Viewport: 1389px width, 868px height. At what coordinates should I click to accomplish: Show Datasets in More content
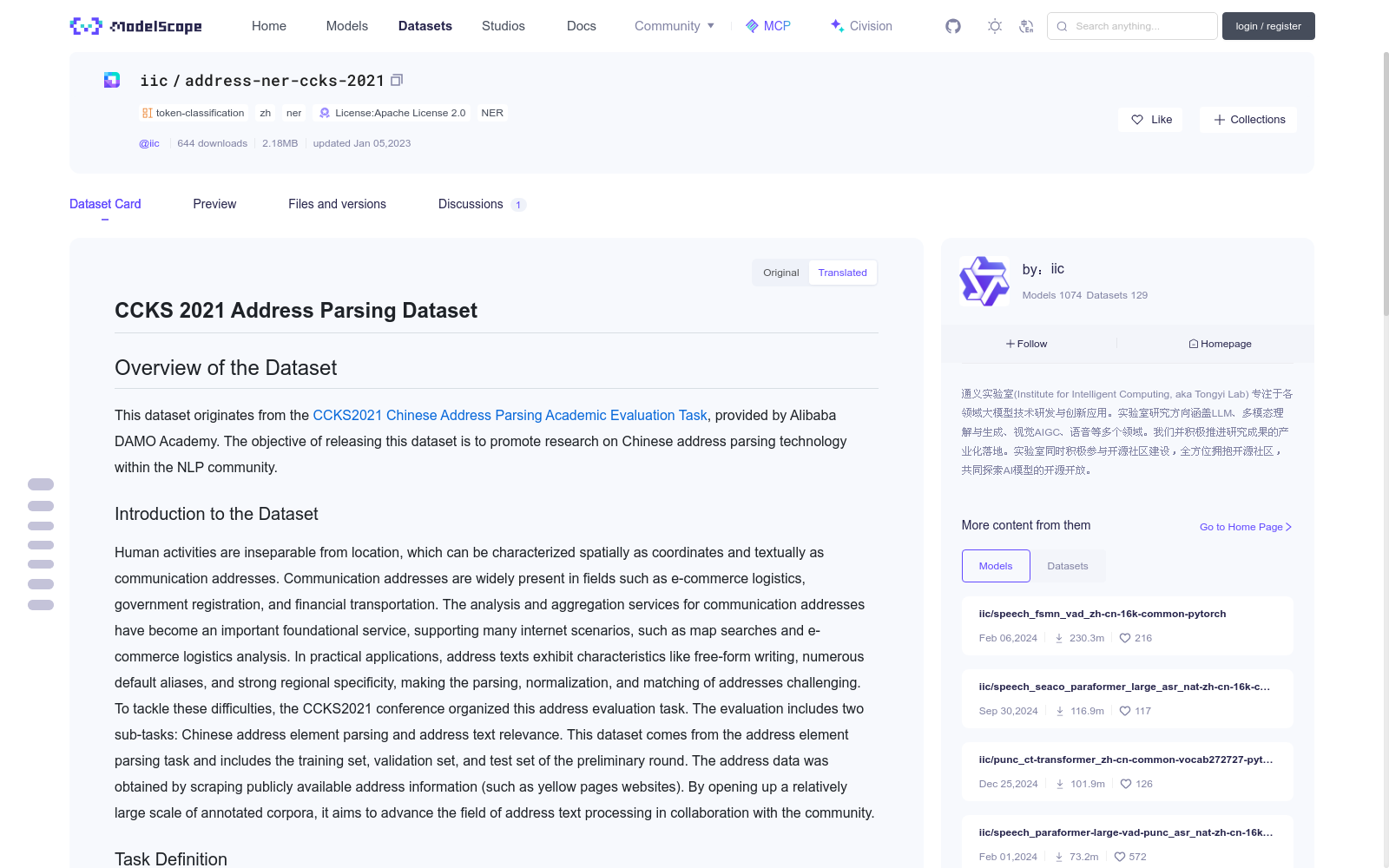click(1068, 566)
